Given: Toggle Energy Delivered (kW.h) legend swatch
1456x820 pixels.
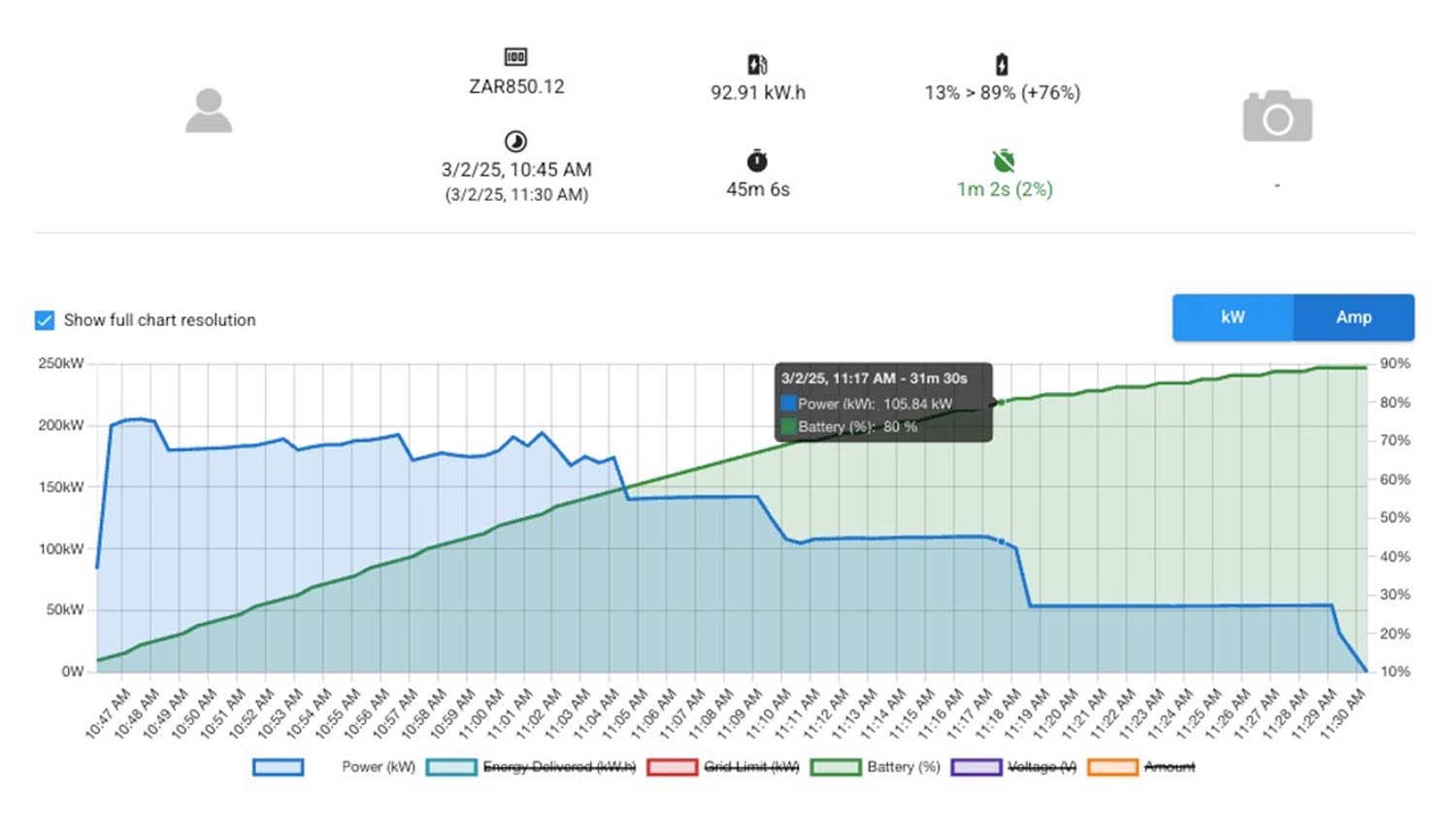Looking at the screenshot, I should 451,767.
